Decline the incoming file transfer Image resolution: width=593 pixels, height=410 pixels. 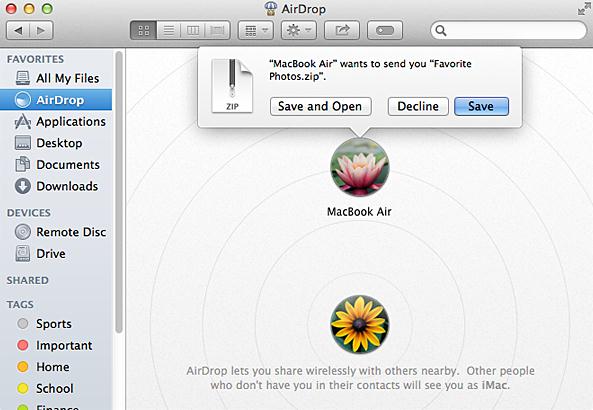418,107
